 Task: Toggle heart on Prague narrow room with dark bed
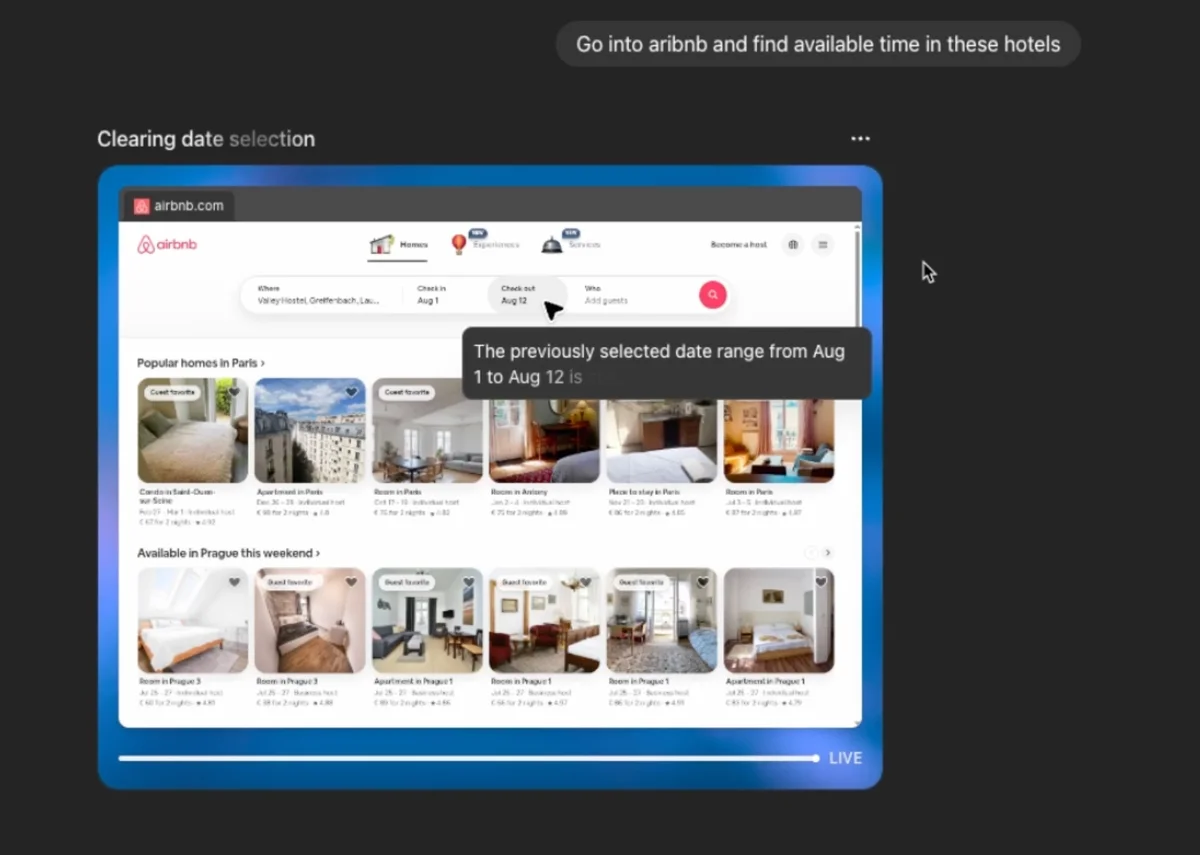pos(351,582)
